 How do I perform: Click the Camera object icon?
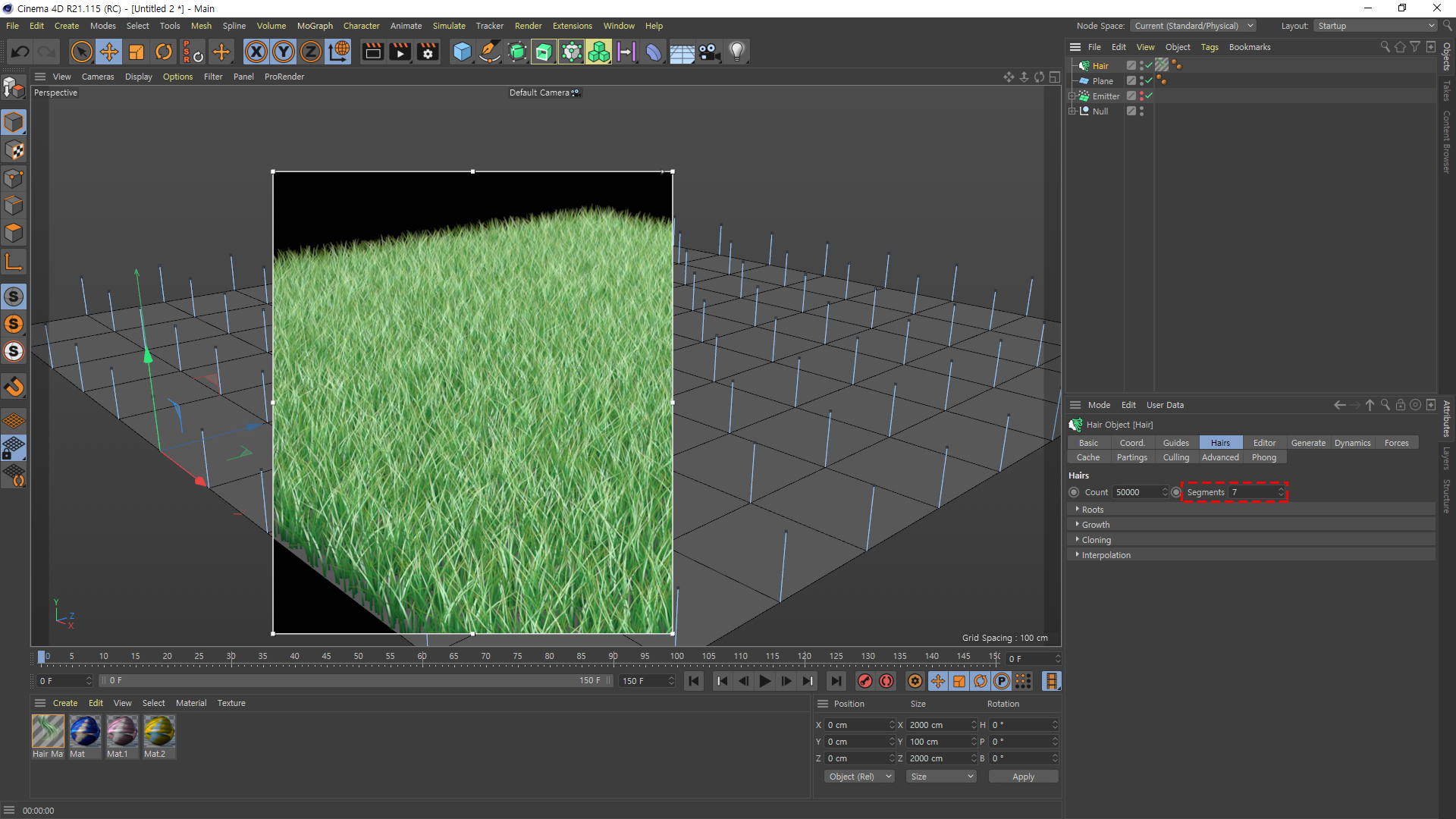pyautogui.click(x=709, y=52)
